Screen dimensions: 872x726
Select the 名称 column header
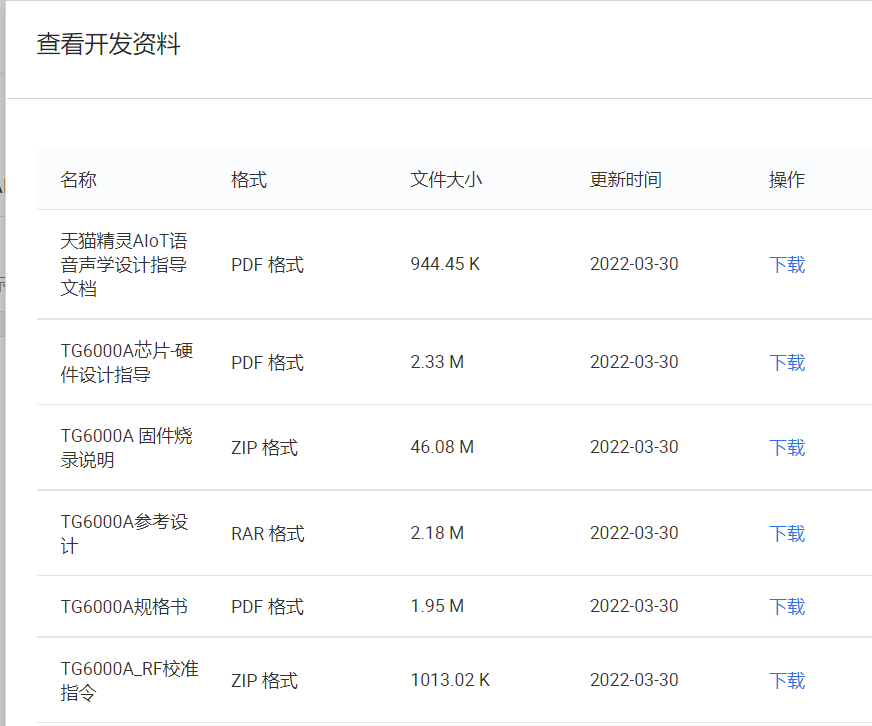[78, 180]
